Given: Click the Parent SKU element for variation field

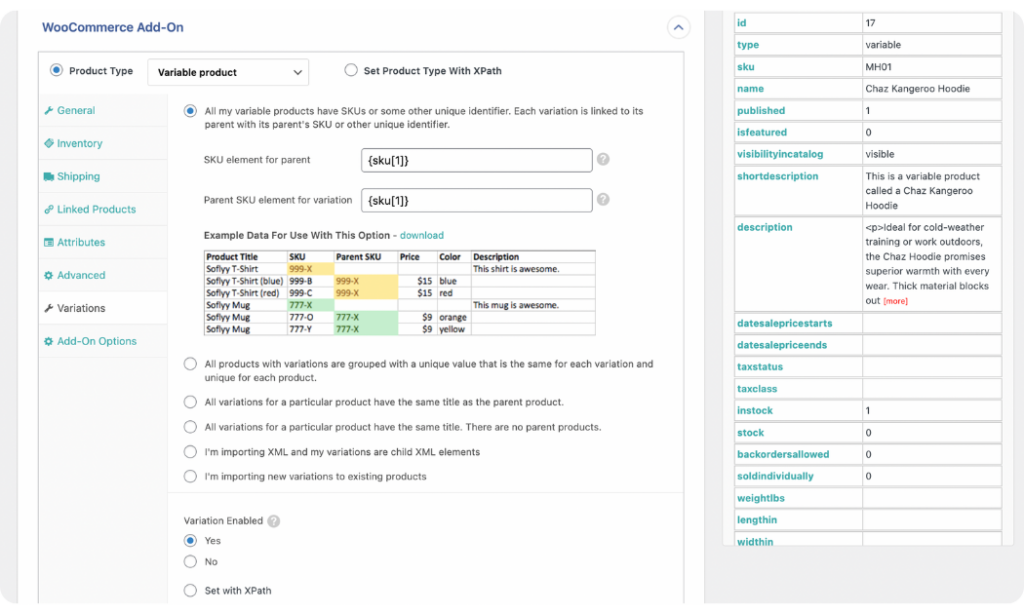Looking at the screenshot, I should [477, 201].
